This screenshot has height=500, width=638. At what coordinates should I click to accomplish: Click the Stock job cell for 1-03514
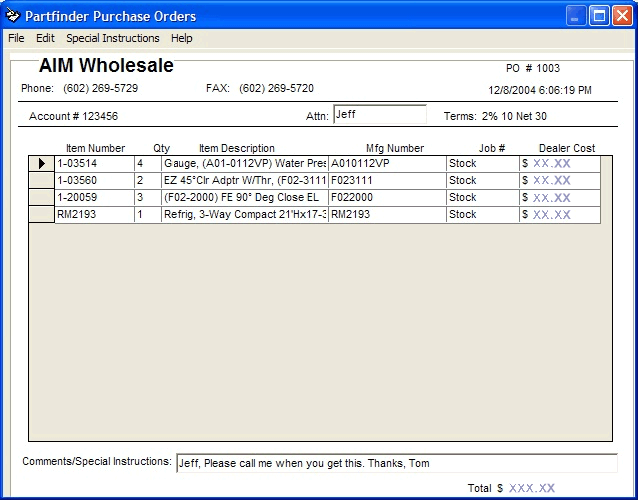483,164
